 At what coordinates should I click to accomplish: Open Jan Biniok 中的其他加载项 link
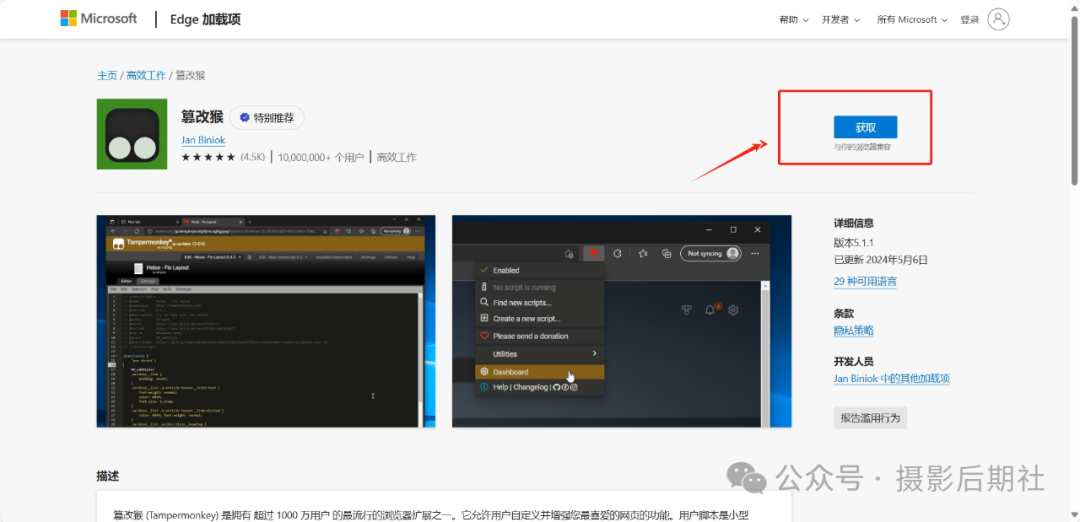892,379
